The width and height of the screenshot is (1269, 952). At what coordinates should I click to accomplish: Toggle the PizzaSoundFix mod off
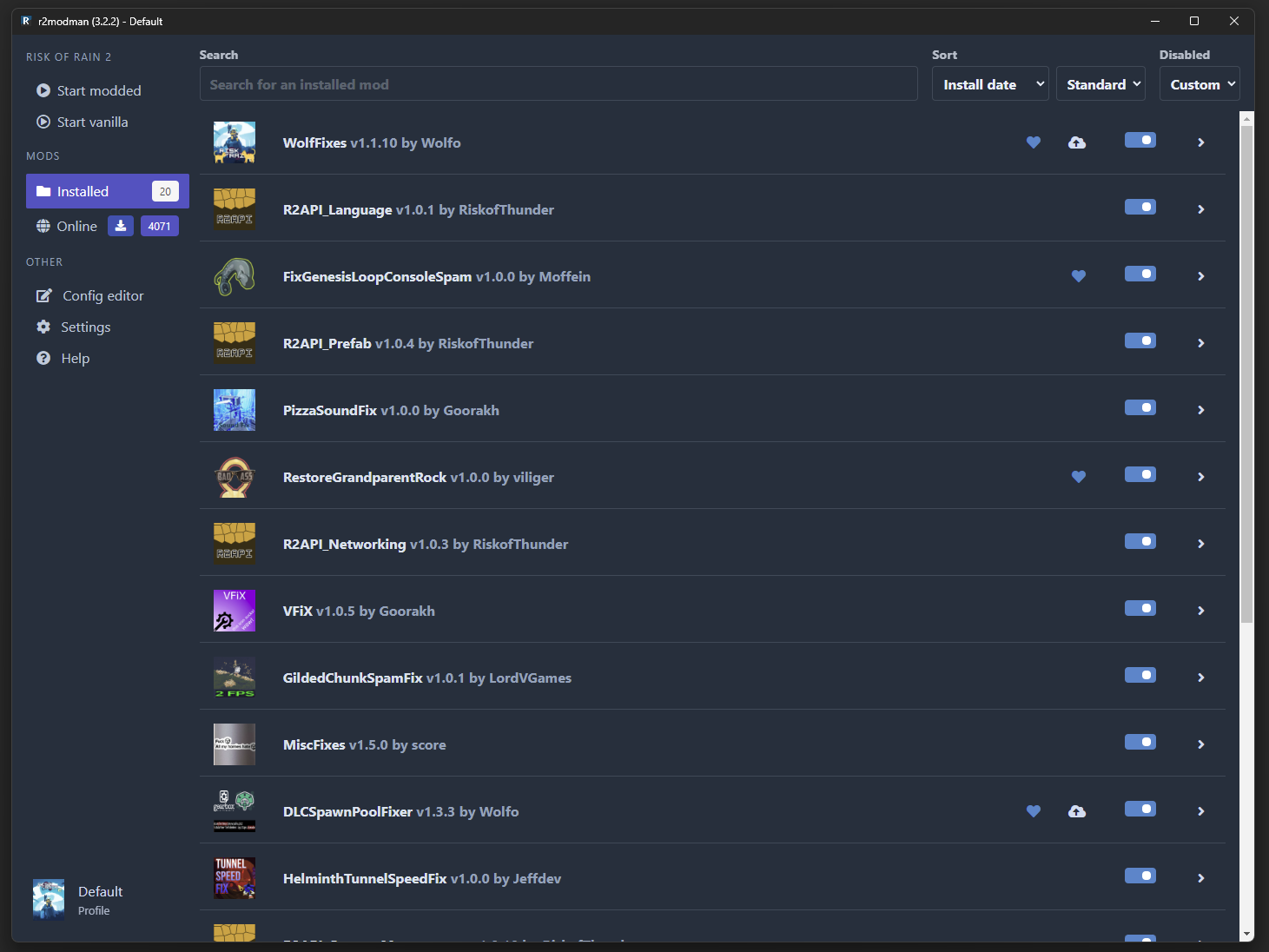click(x=1140, y=408)
